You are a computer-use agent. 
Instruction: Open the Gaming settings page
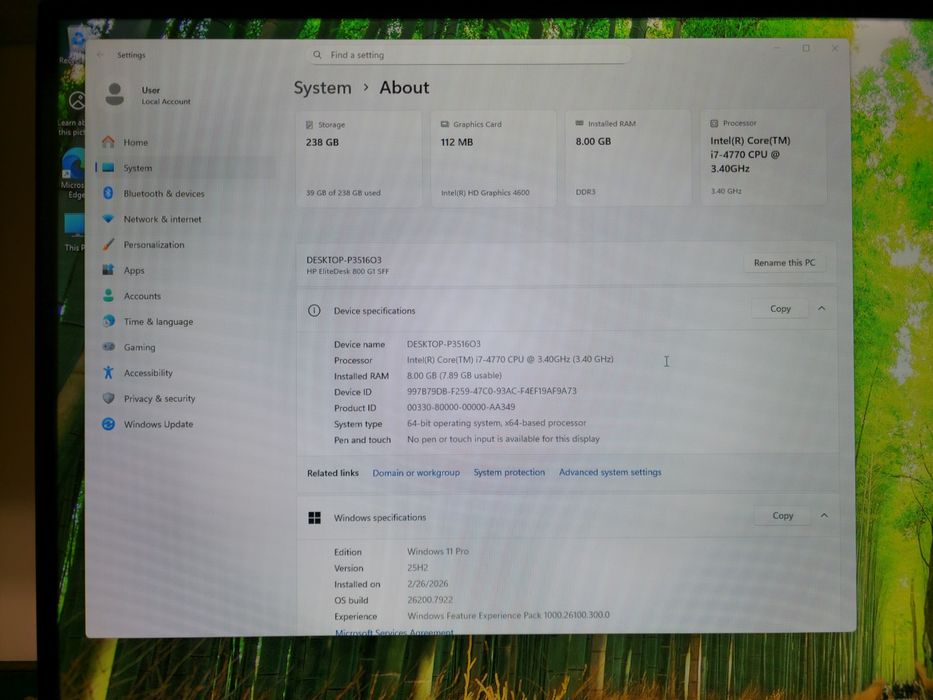186,347
